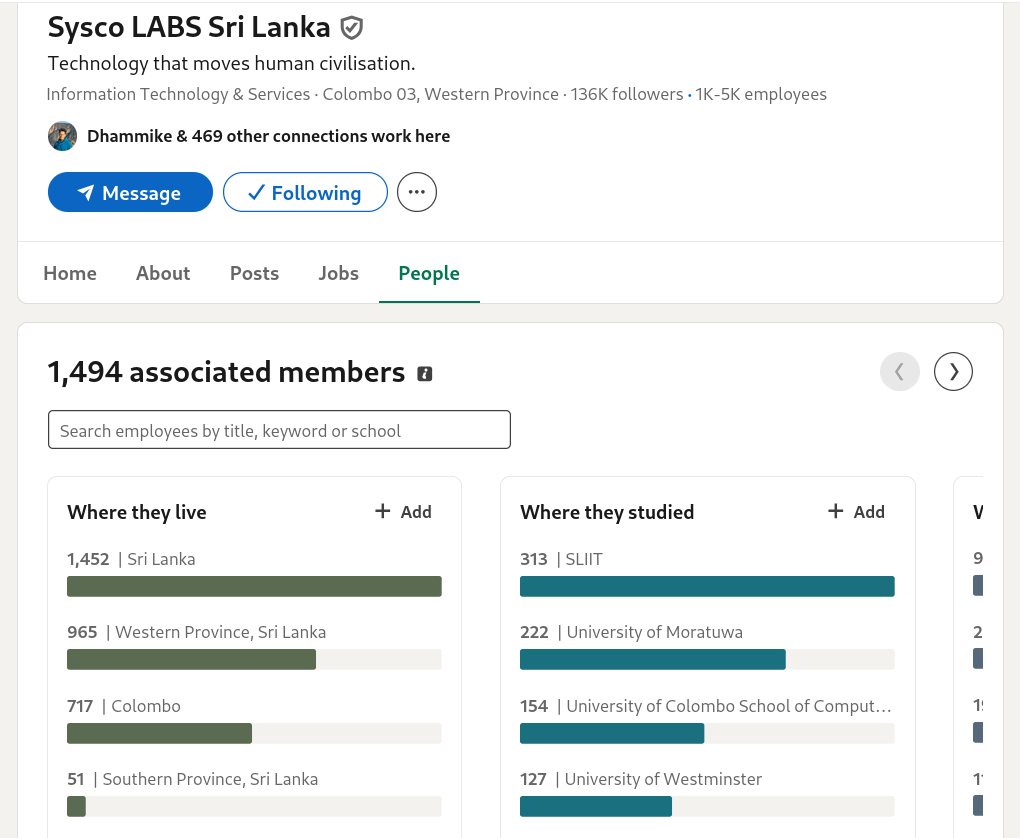Click the Sysco LABS Sri Lanka company name
This screenshot has height=838, width=1020.
point(189,27)
